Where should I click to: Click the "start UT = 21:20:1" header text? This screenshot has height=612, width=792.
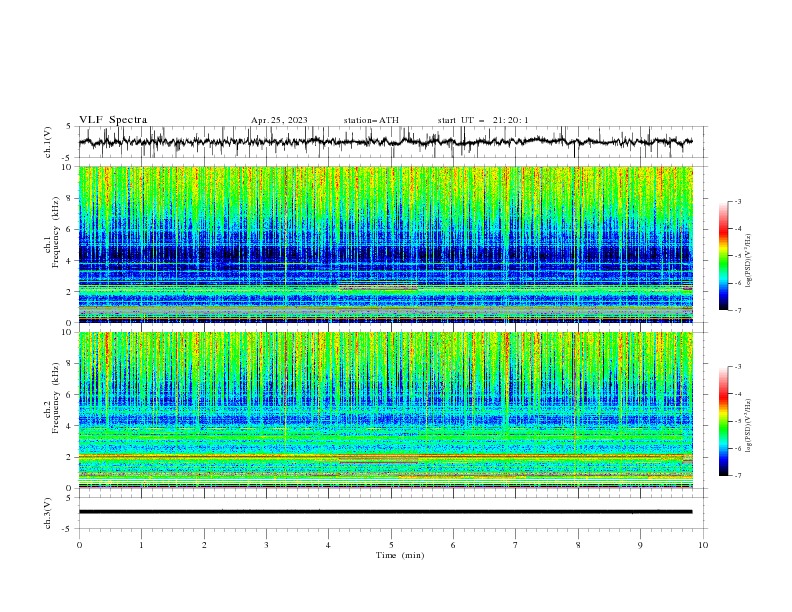(482, 120)
